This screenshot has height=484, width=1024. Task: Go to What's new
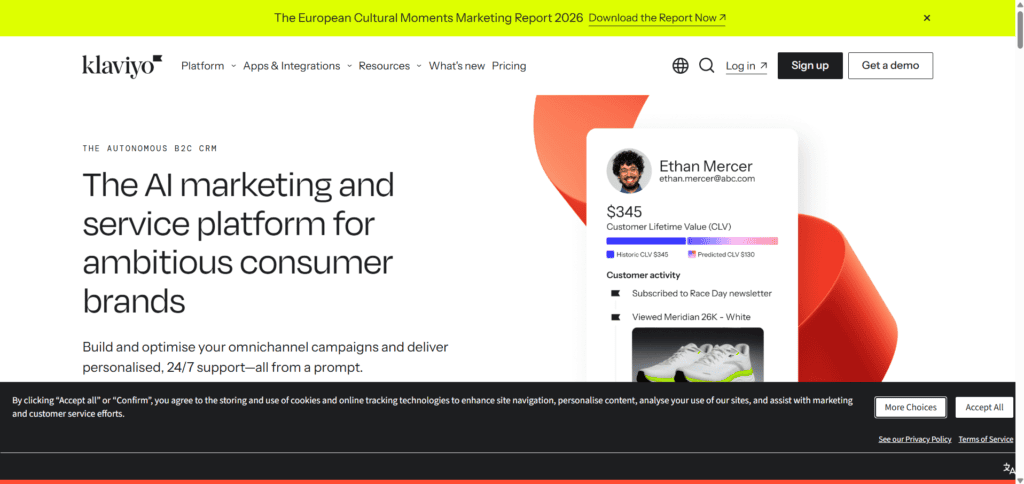coord(456,66)
